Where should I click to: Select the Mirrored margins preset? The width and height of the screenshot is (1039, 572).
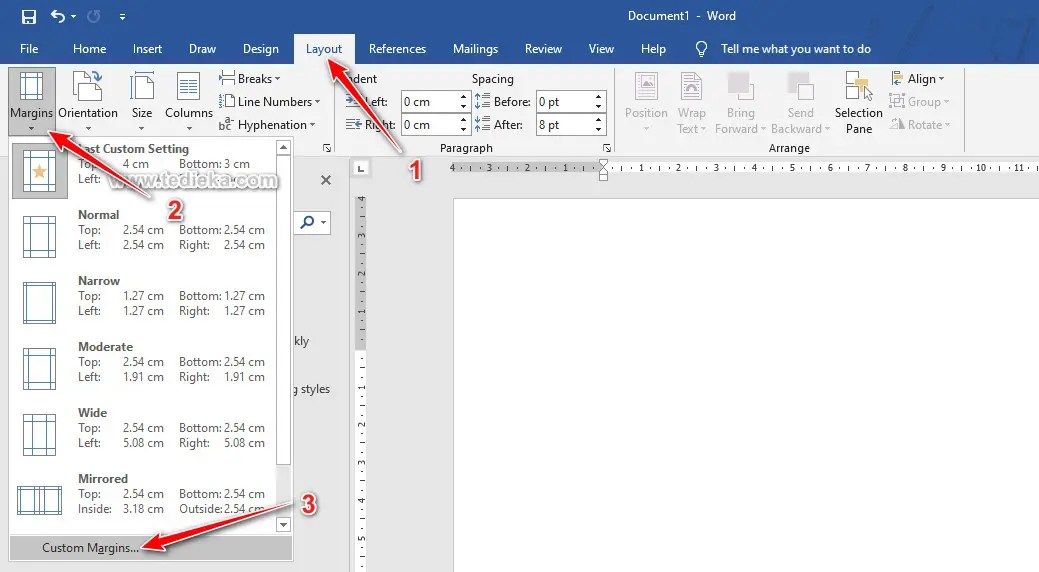click(143, 498)
